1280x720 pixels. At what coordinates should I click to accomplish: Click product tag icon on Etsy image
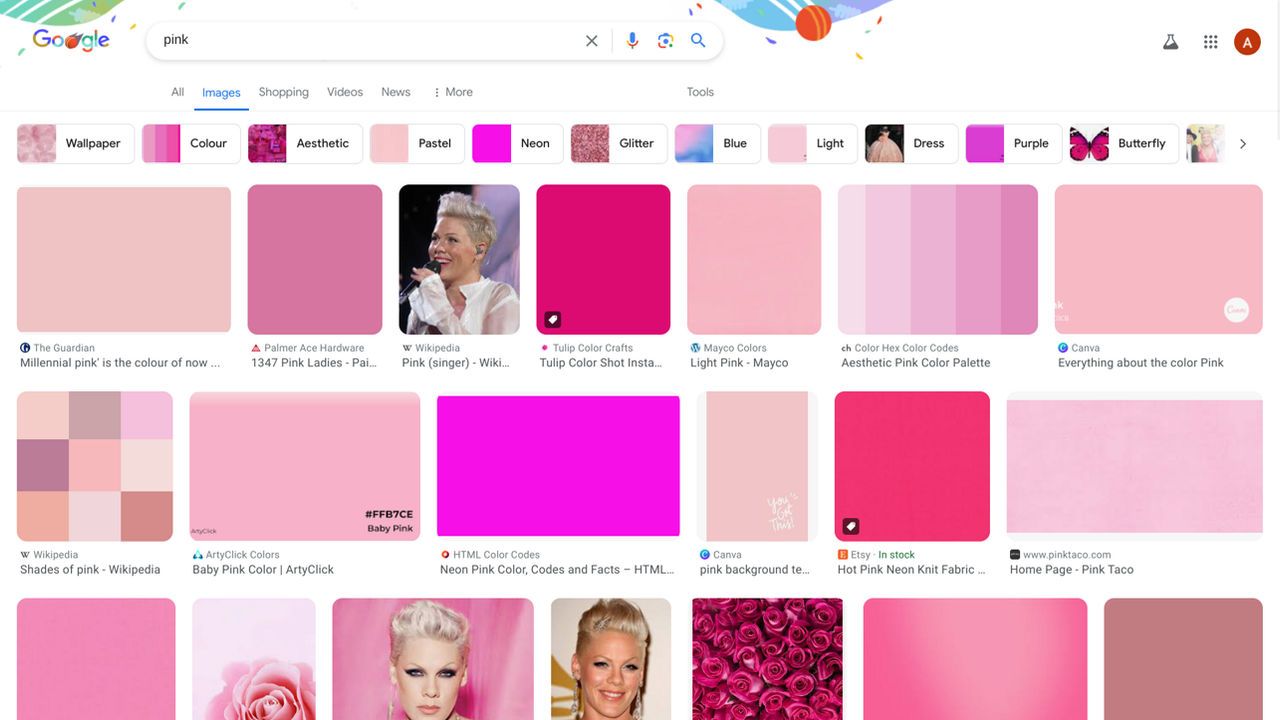pyautogui.click(x=851, y=526)
